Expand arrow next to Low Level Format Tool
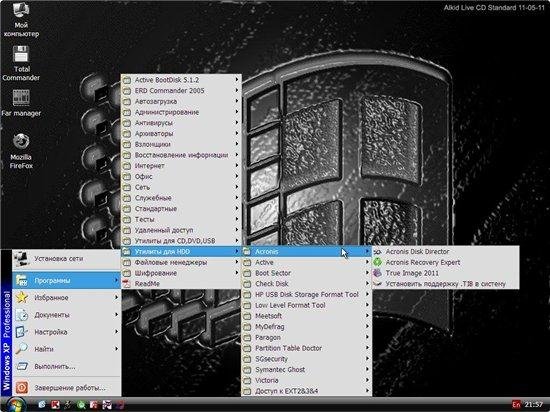550x412 pixels. coord(367,305)
